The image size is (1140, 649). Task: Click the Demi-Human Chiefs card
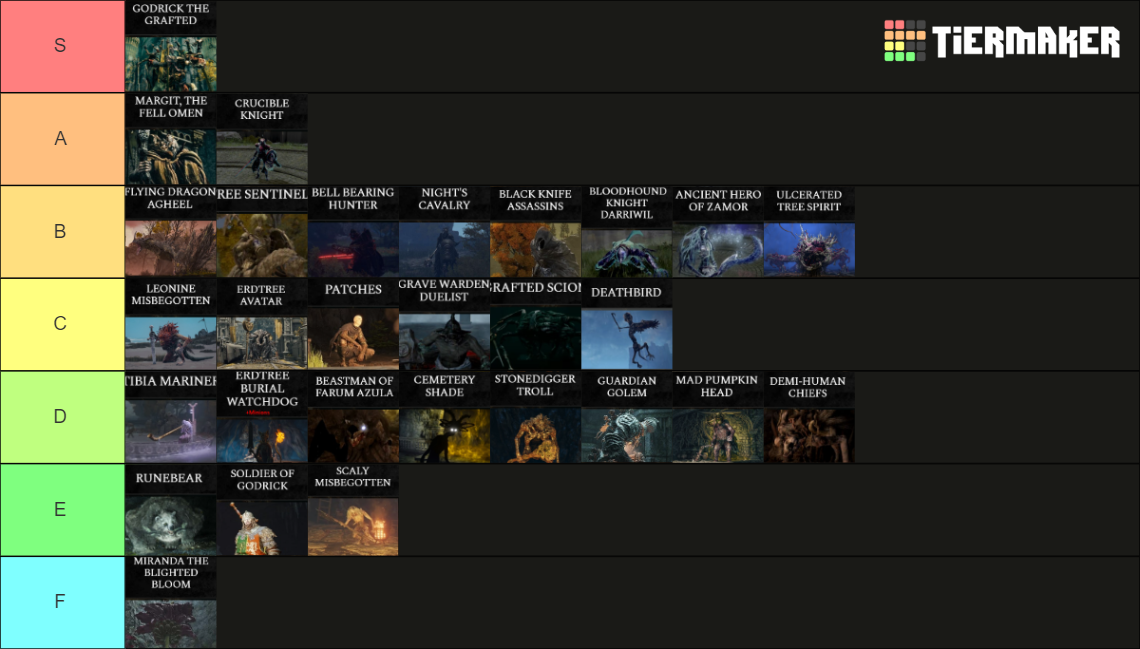(809, 417)
